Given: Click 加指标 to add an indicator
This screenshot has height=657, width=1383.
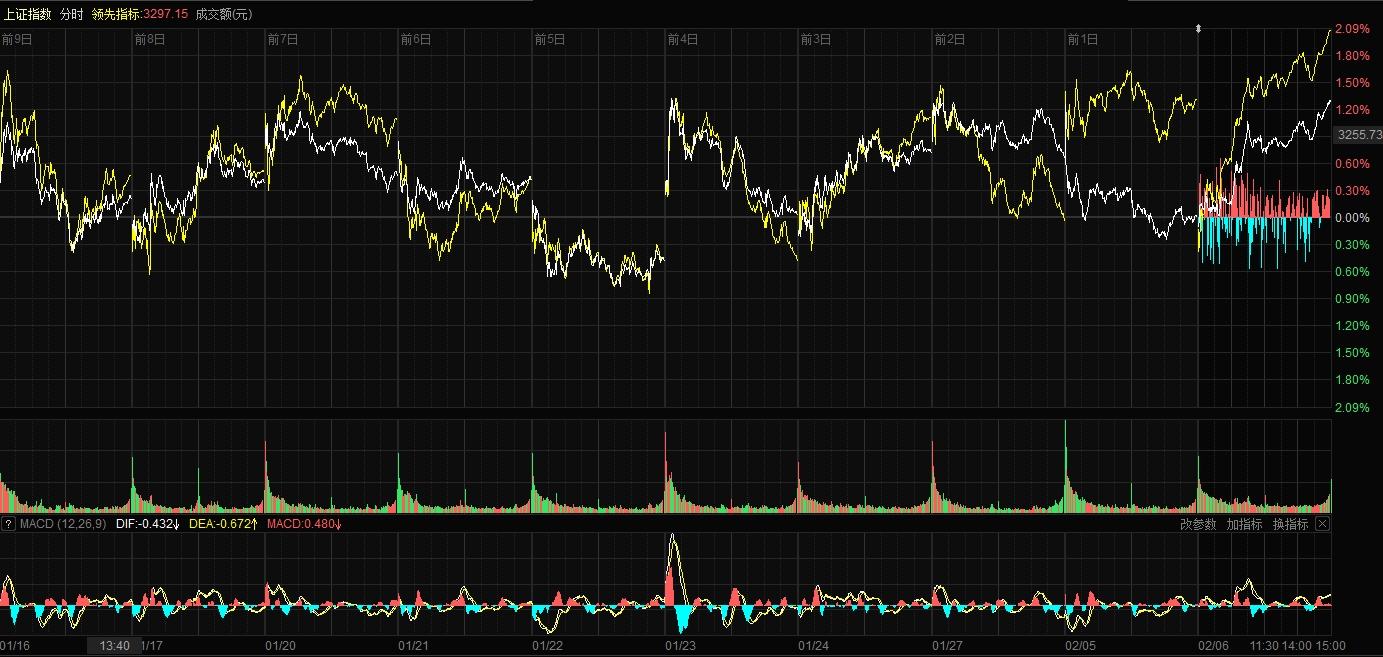Looking at the screenshot, I should (1245, 524).
